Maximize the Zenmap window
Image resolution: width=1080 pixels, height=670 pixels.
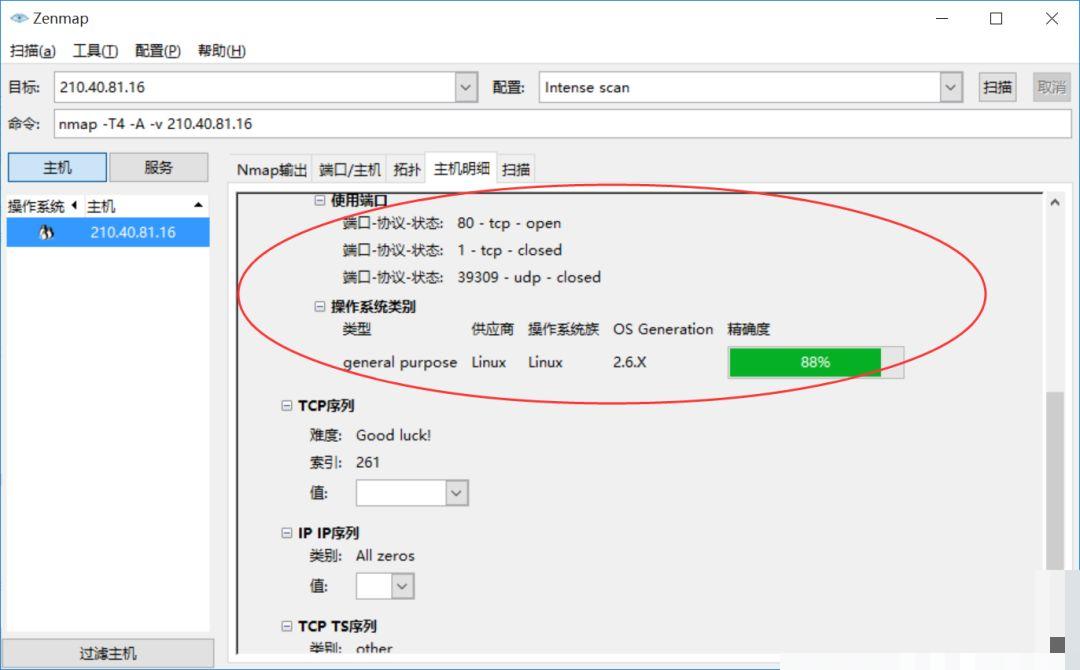[x=996, y=19]
